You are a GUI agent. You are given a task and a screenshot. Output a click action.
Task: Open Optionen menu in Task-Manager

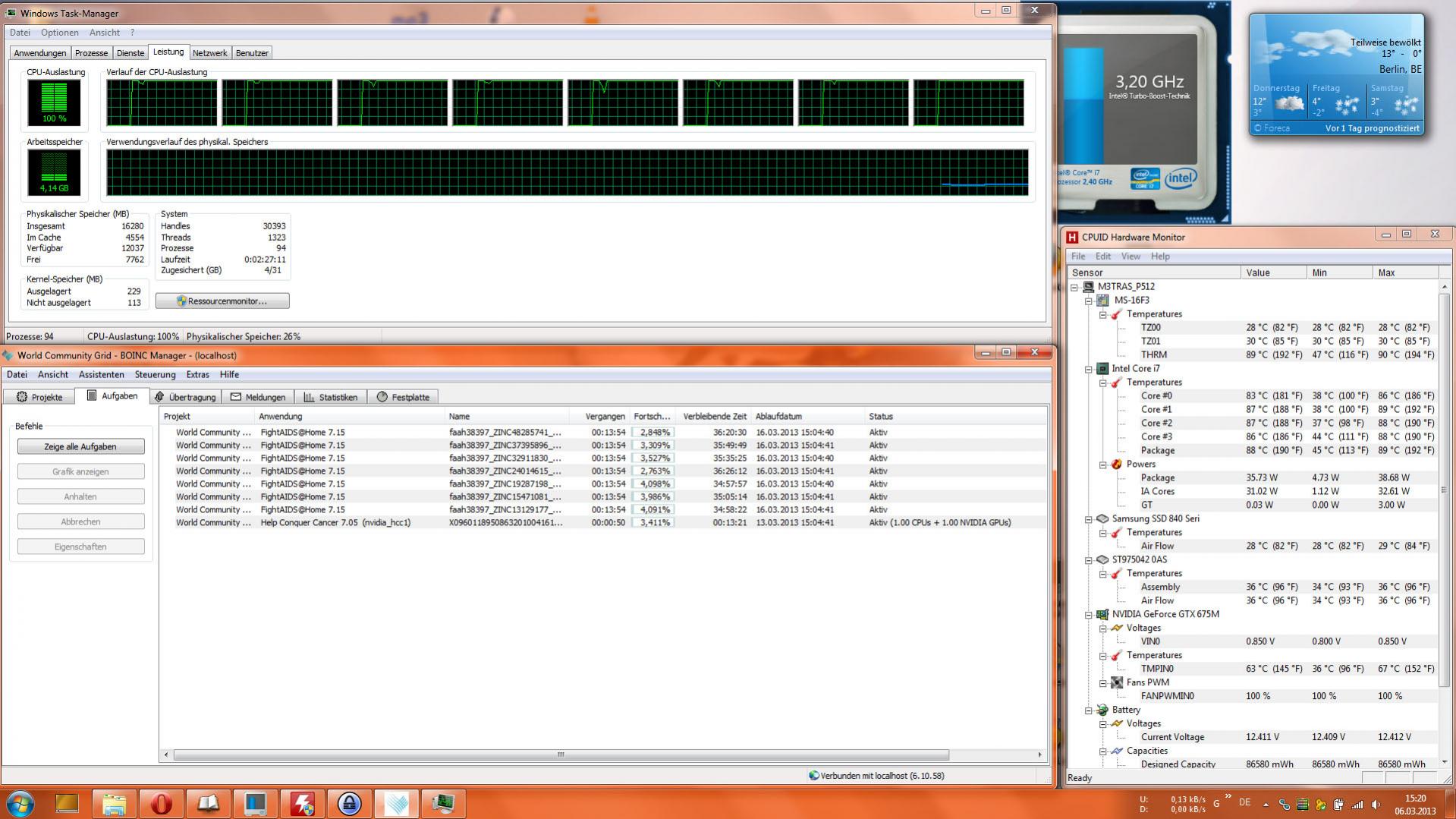click(59, 33)
